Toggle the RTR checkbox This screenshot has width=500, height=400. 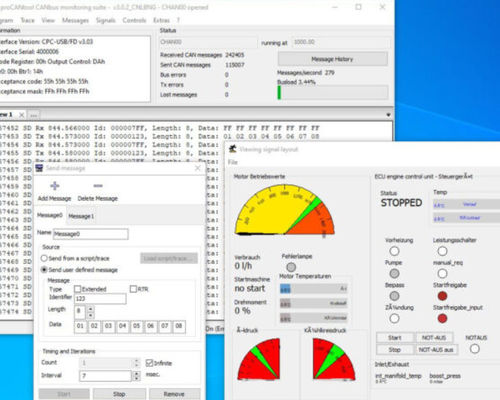coord(133,289)
